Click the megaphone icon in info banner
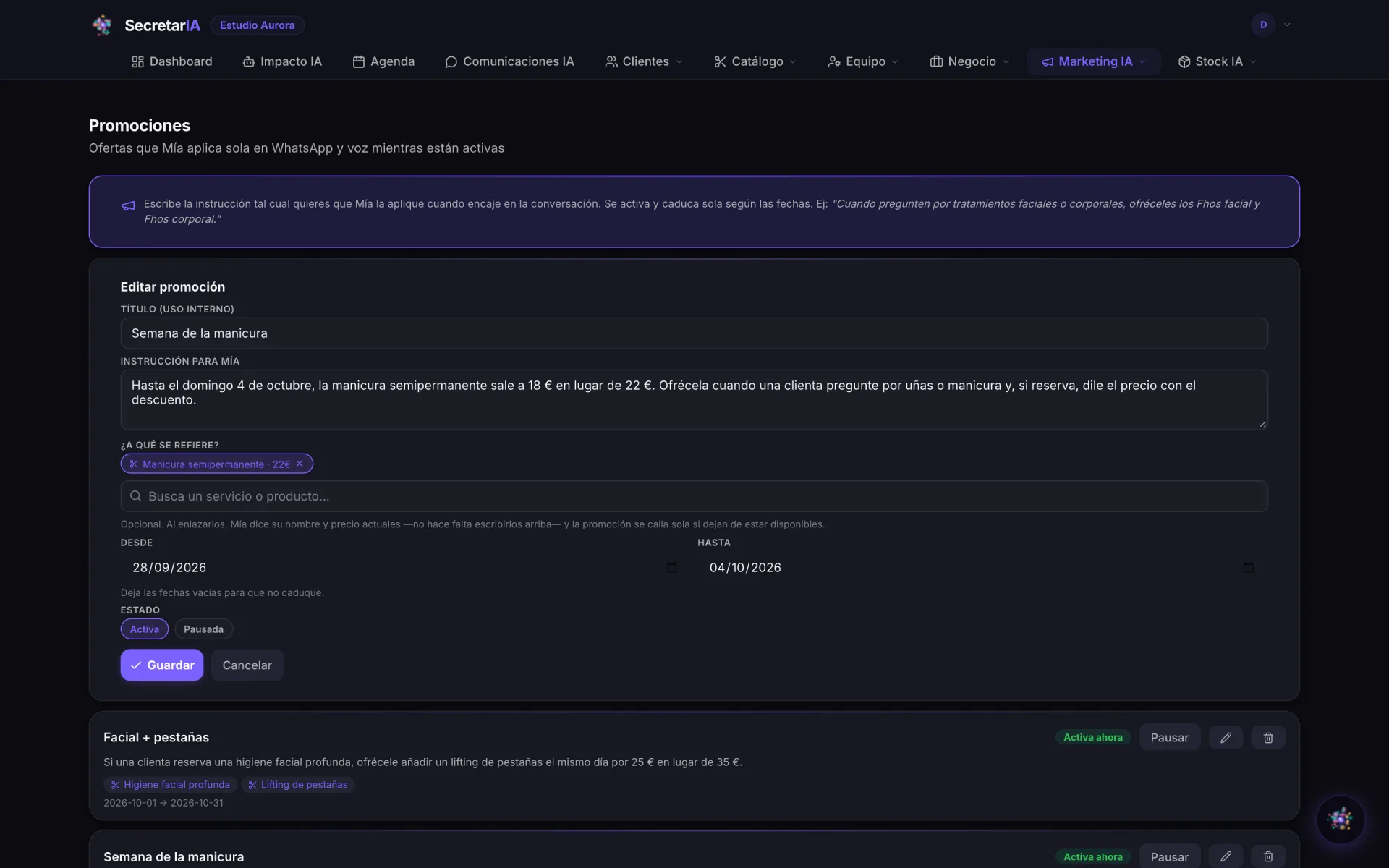 tap(128, 206)
